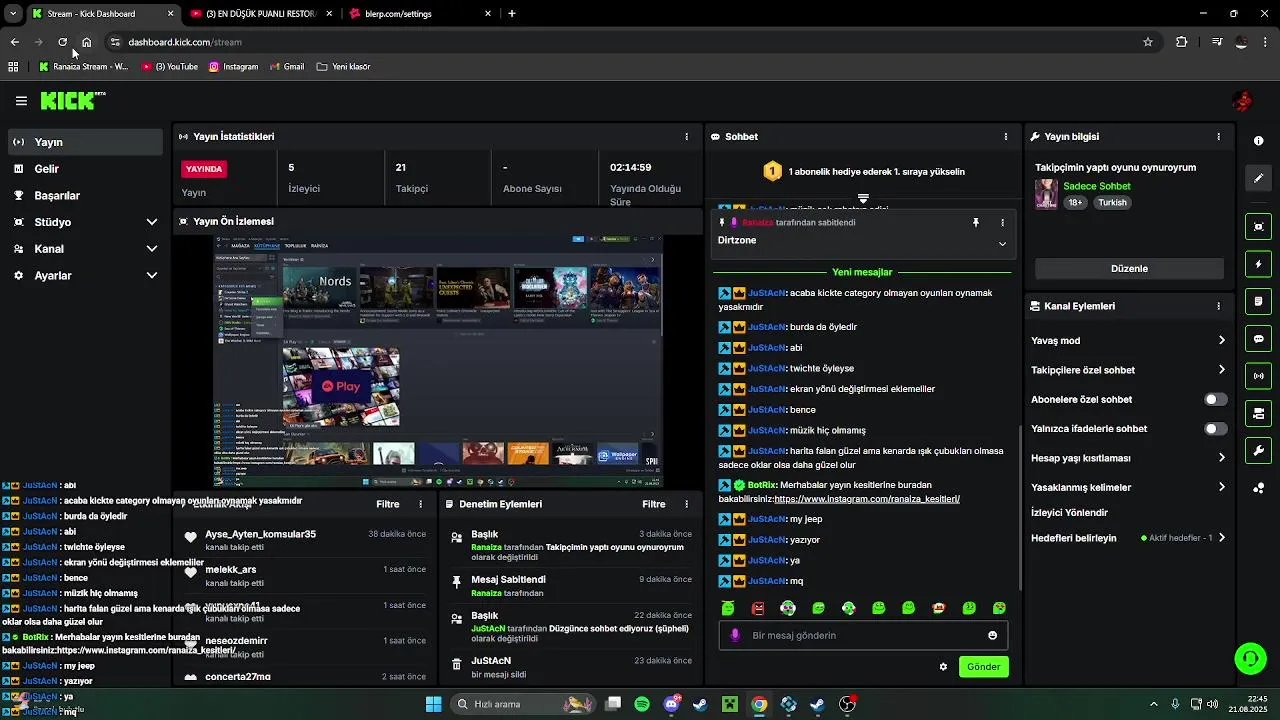Viewport: 1280px width, 720px height.
Task: Toggle the lightning bolt widget icon
Action: 1258,264
